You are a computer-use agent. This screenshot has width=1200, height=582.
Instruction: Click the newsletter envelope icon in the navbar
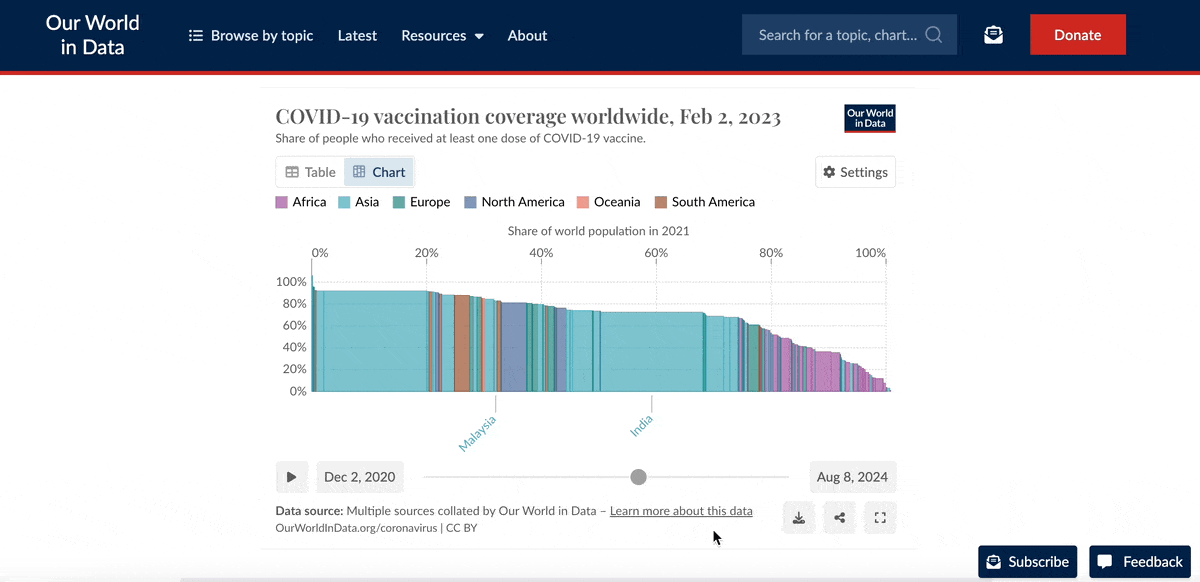coord(993,33)
